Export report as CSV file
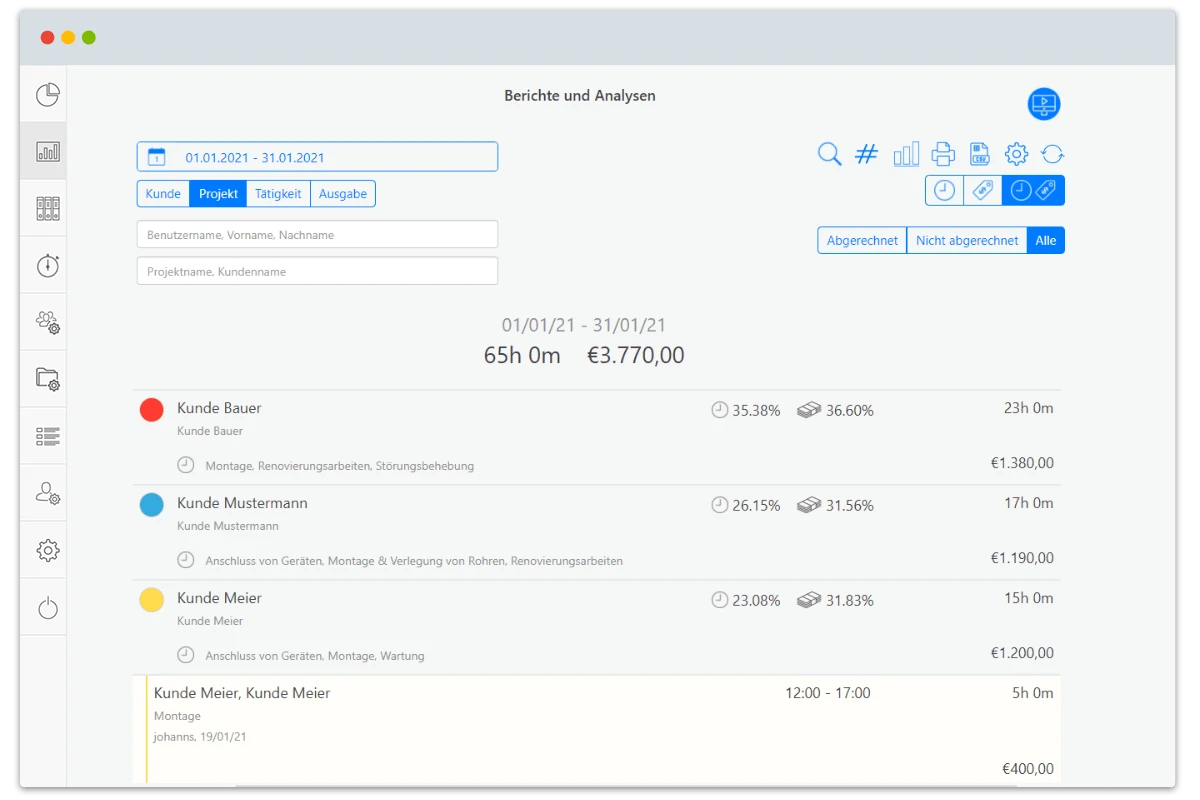 980,154
